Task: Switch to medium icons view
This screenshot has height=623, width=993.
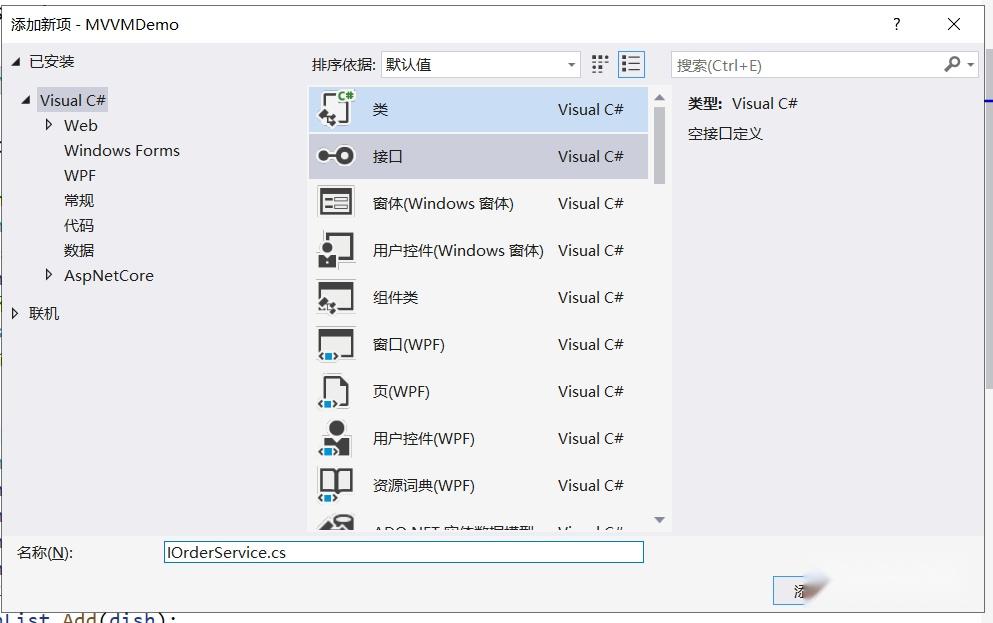Action: click(x=600, y=63)
